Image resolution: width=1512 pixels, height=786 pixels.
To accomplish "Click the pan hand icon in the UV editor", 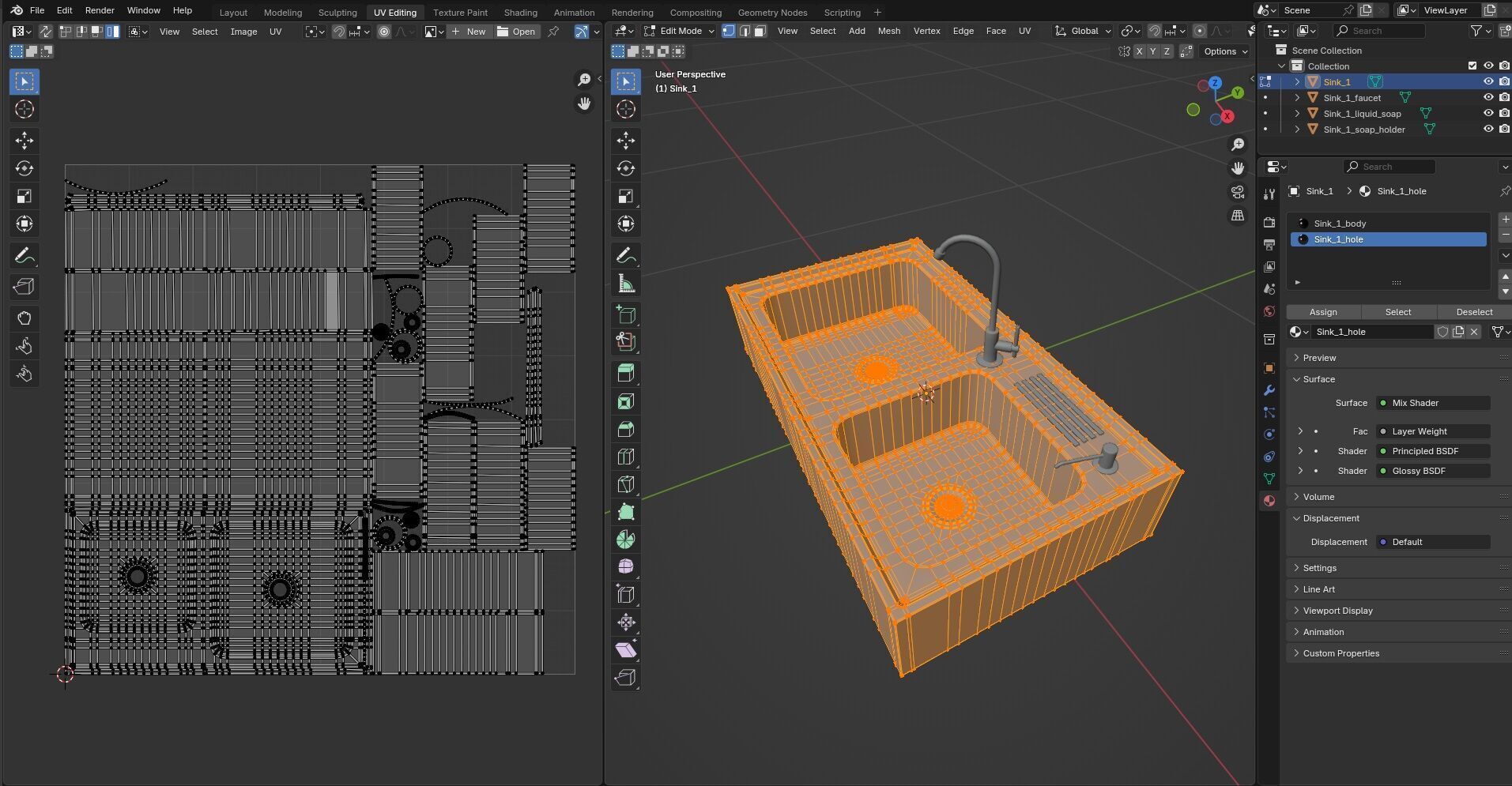I will [584, 103].
